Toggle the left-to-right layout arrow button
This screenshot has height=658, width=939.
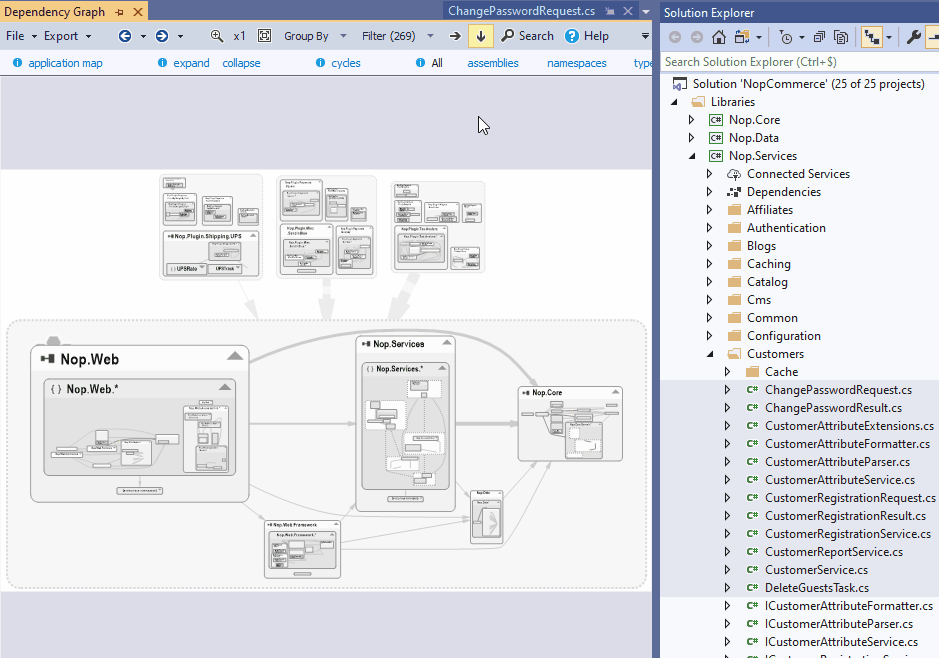(x=455, y=36)
